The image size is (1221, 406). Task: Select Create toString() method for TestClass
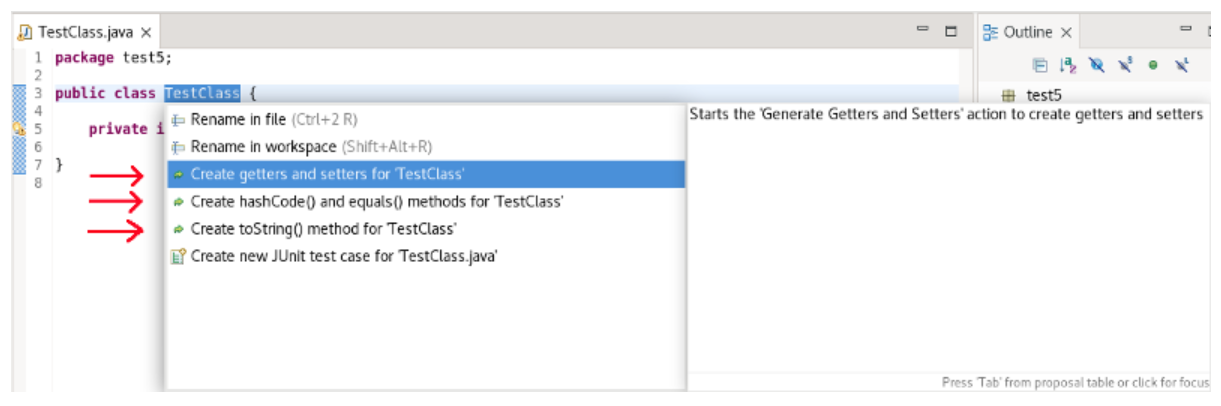[323, 229]
